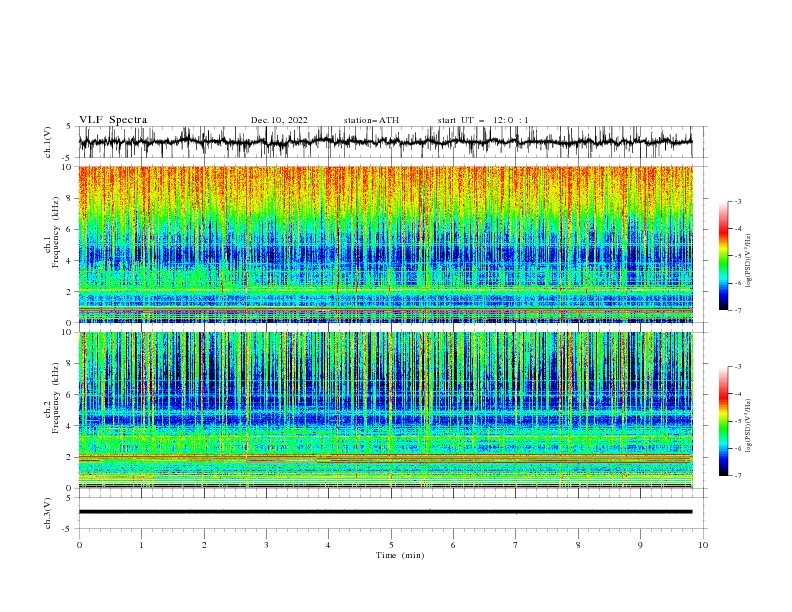Click the ch.2 "Frequency (kHz)" axis label

[x=56, y=398]
